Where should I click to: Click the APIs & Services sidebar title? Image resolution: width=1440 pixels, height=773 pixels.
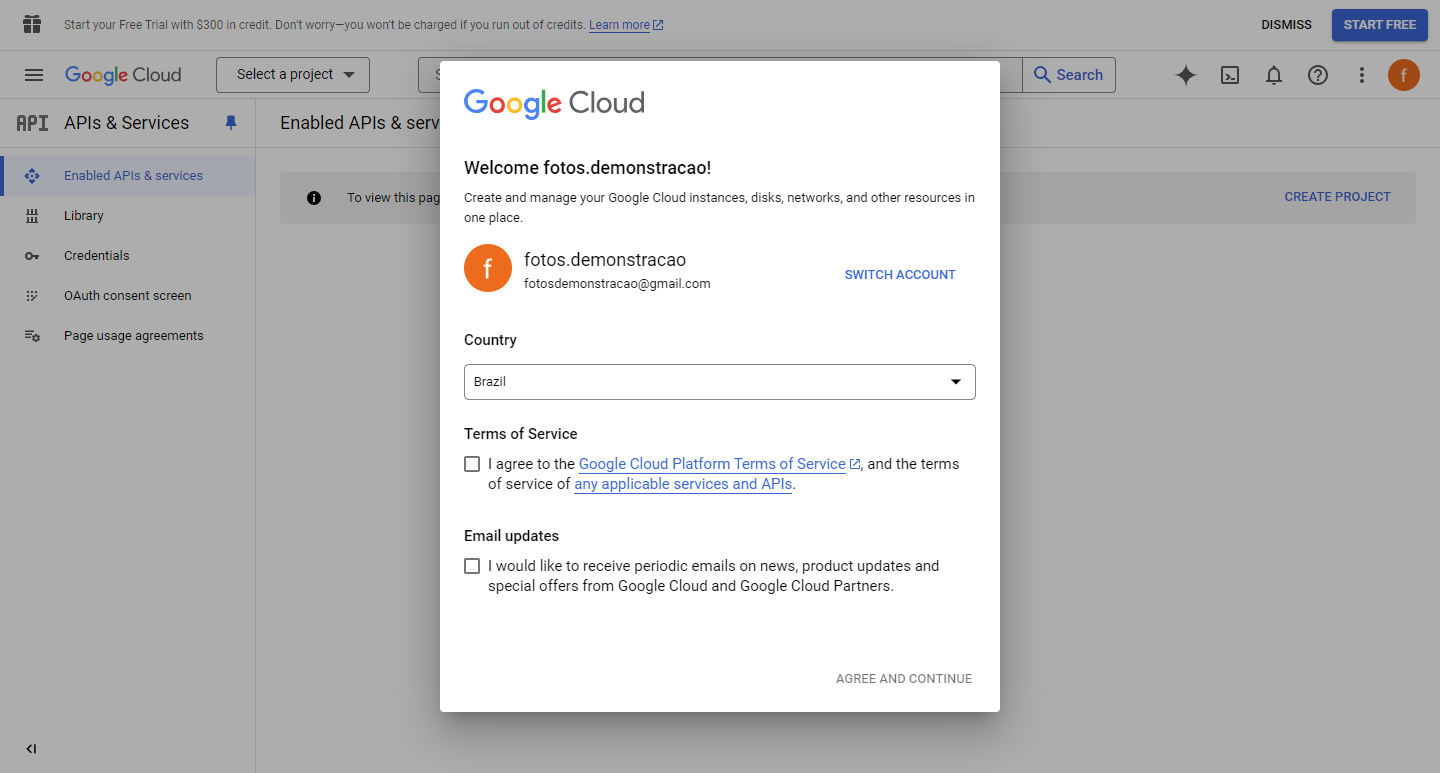click(x=127, y=123)
